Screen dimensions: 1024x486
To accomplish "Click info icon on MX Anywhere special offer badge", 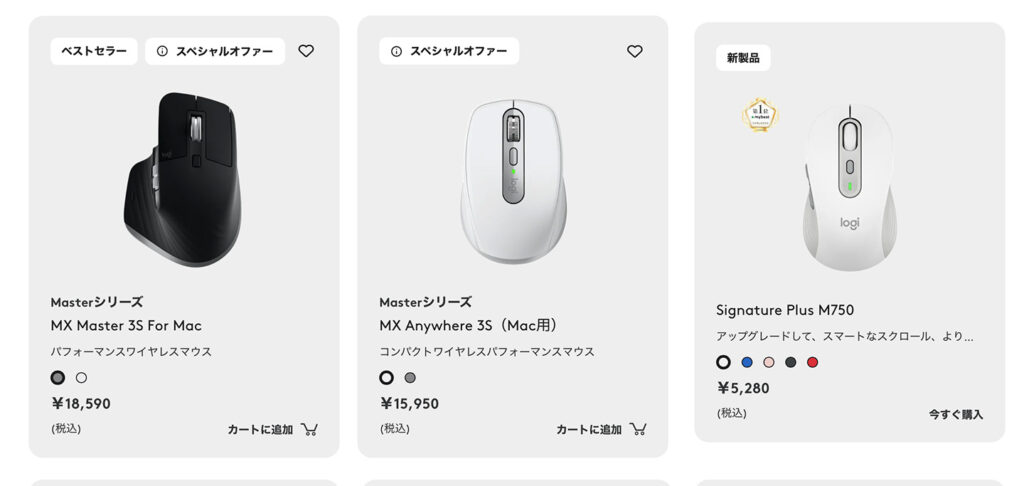I will [x=396, y=51].
